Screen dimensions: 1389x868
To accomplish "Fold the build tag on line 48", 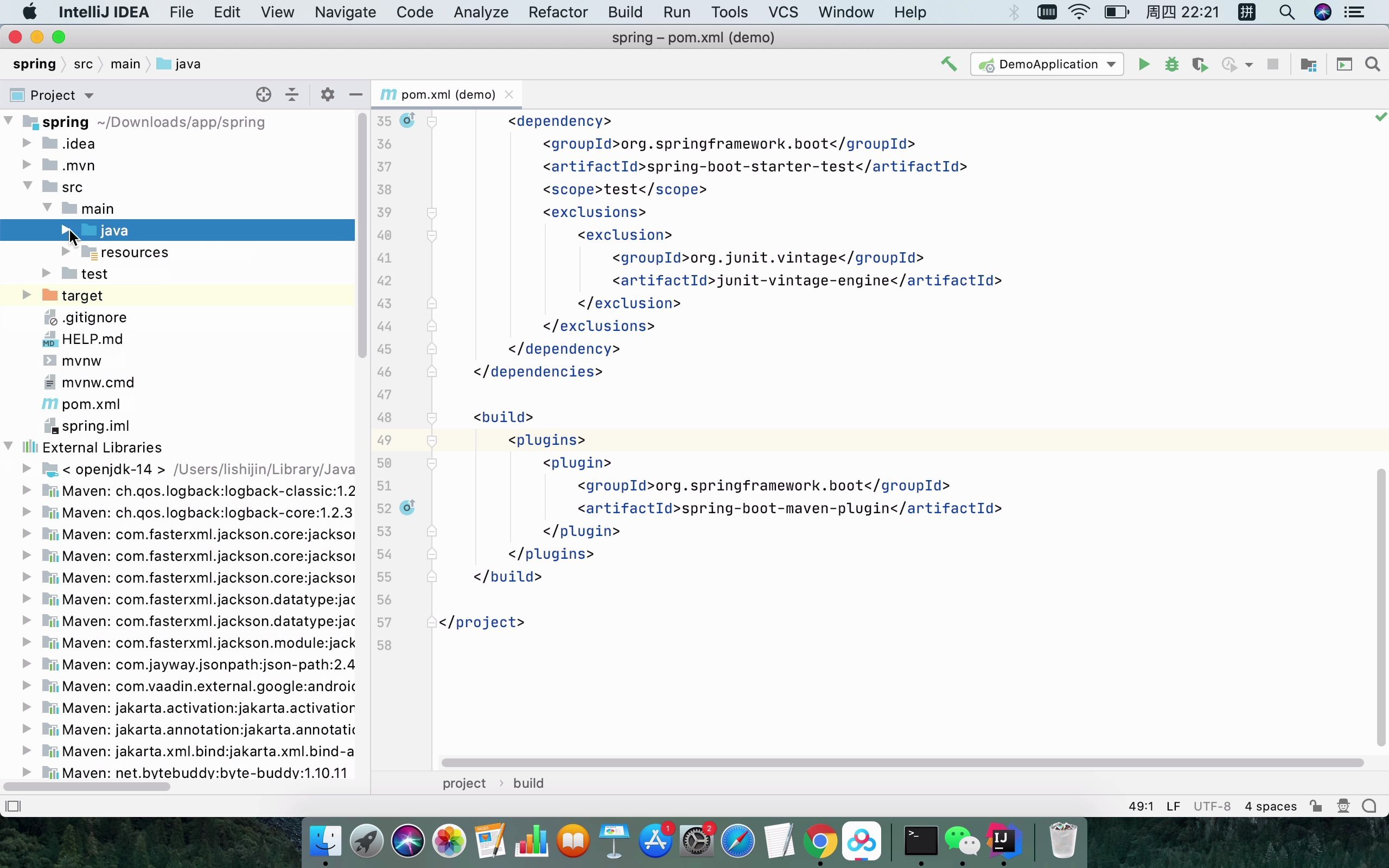I will (x=432, y=417).
